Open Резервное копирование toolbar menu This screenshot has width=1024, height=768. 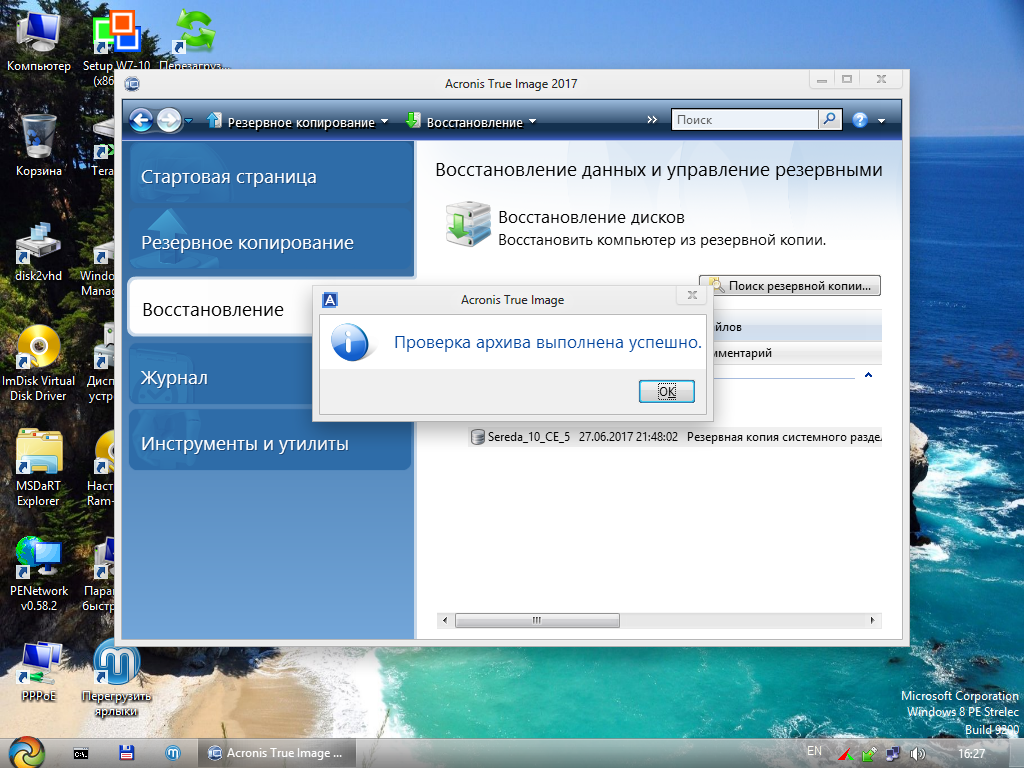tap(298, 121)
